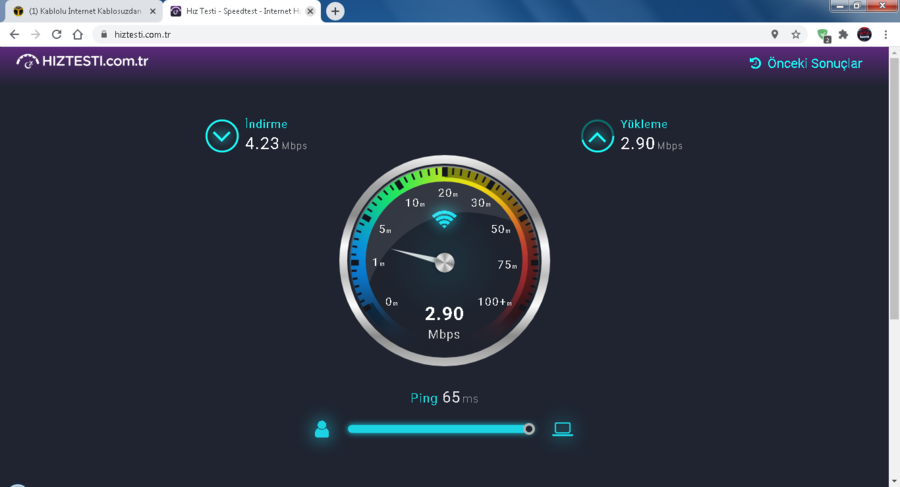Open Chrome profile avatar

click(864, 34)
